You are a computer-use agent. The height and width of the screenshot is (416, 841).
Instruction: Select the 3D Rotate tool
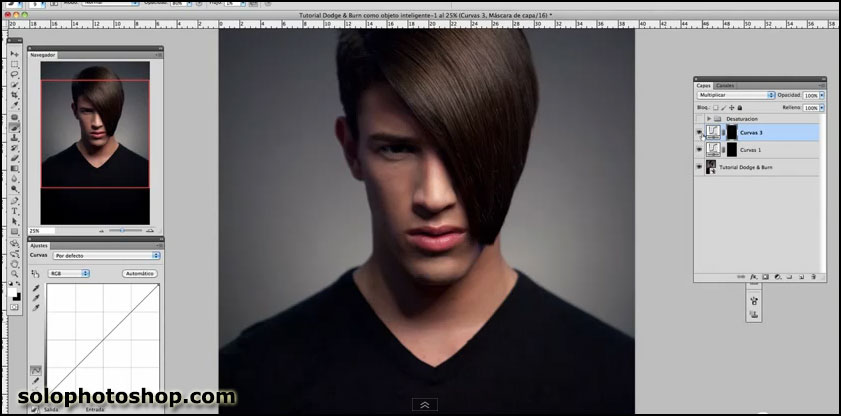pyautogui.click(x=14, y=243)
